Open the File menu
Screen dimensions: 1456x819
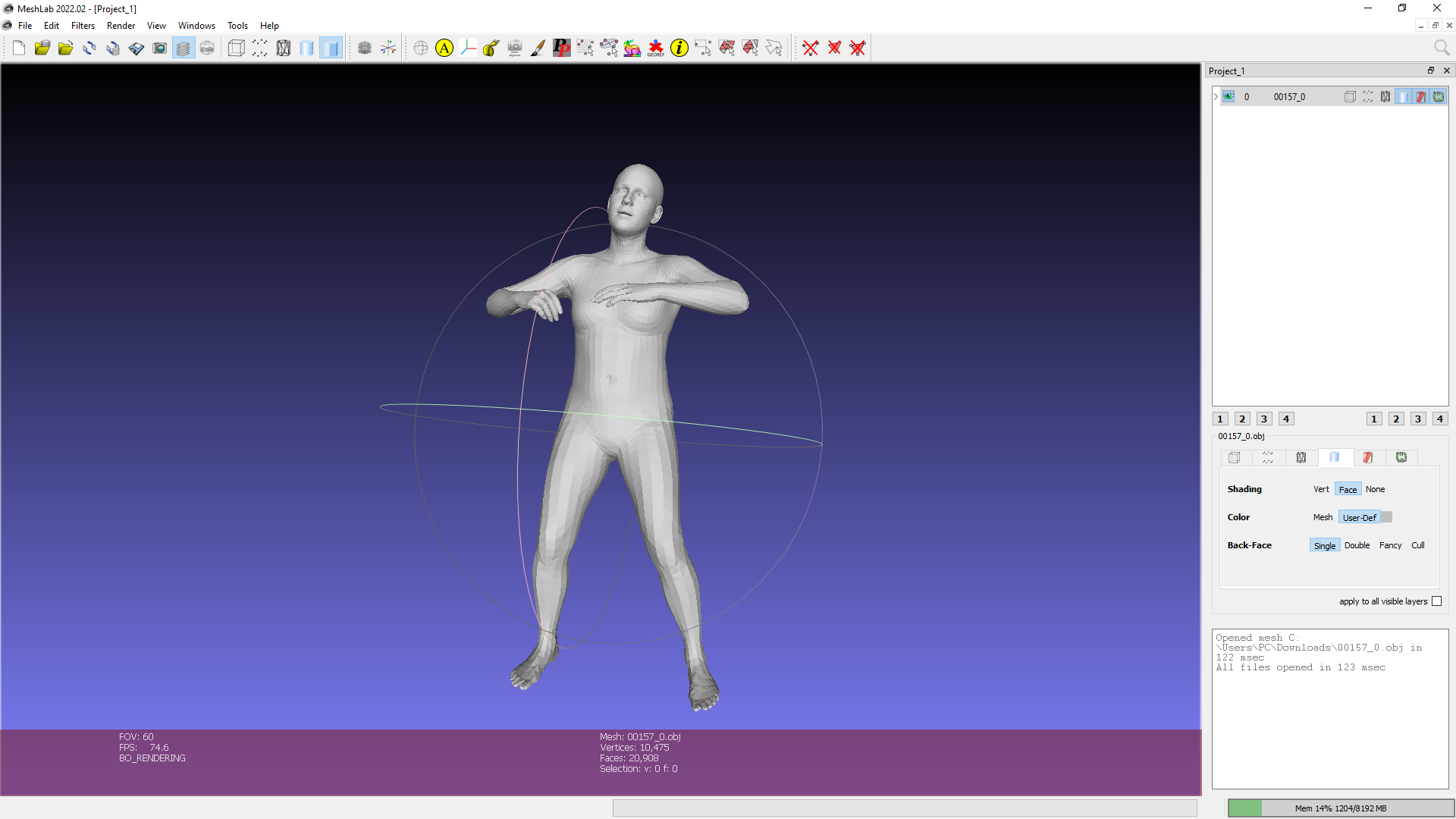pos(25,25)
